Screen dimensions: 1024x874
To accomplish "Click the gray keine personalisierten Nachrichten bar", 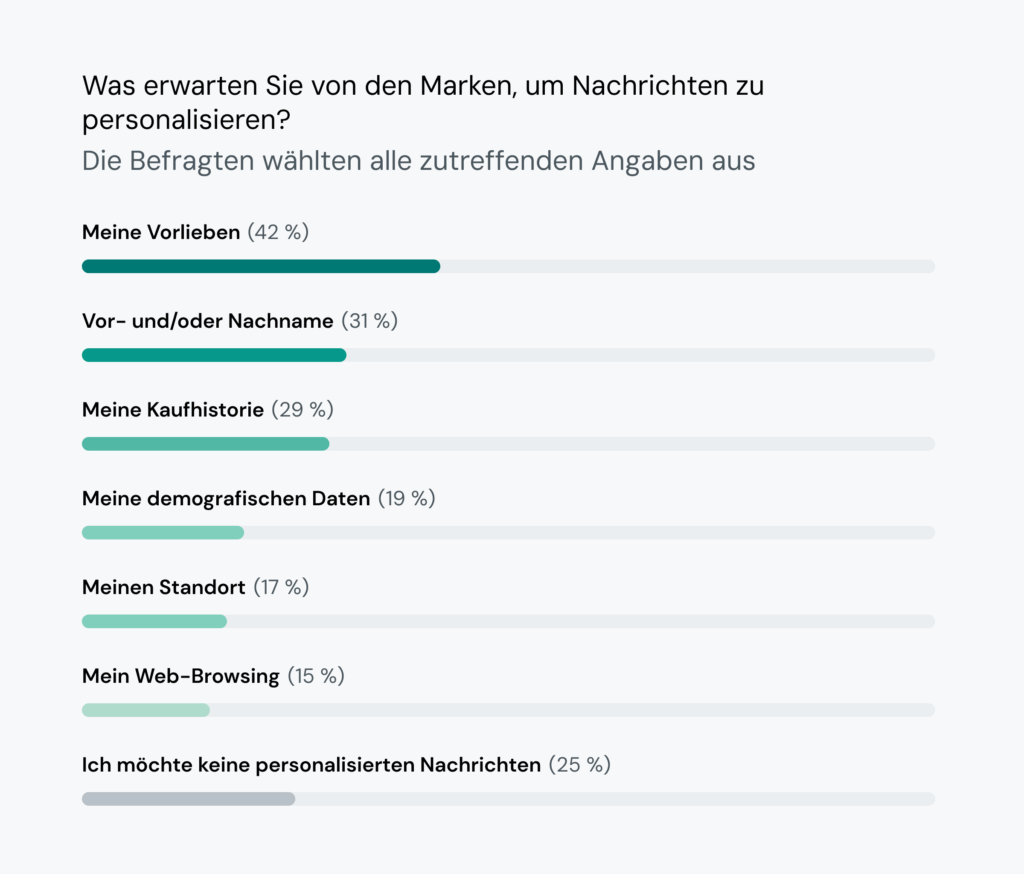I will (188, 799).
